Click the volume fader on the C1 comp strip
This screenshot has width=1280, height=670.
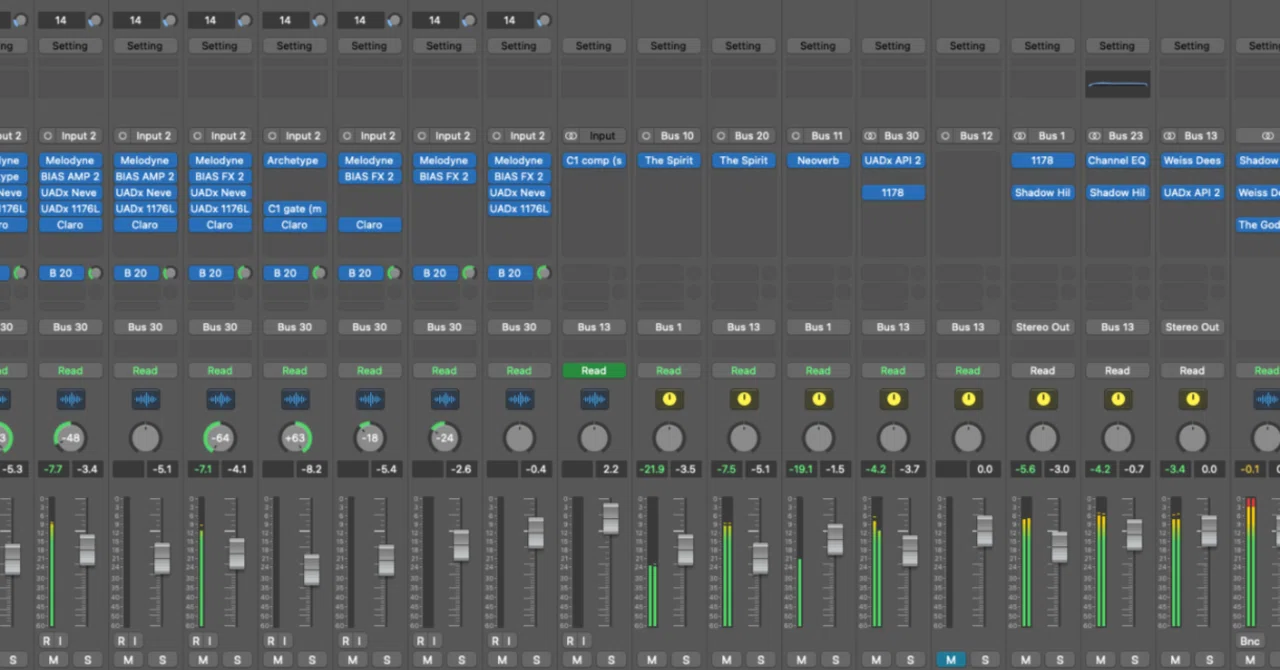point(610,518)
